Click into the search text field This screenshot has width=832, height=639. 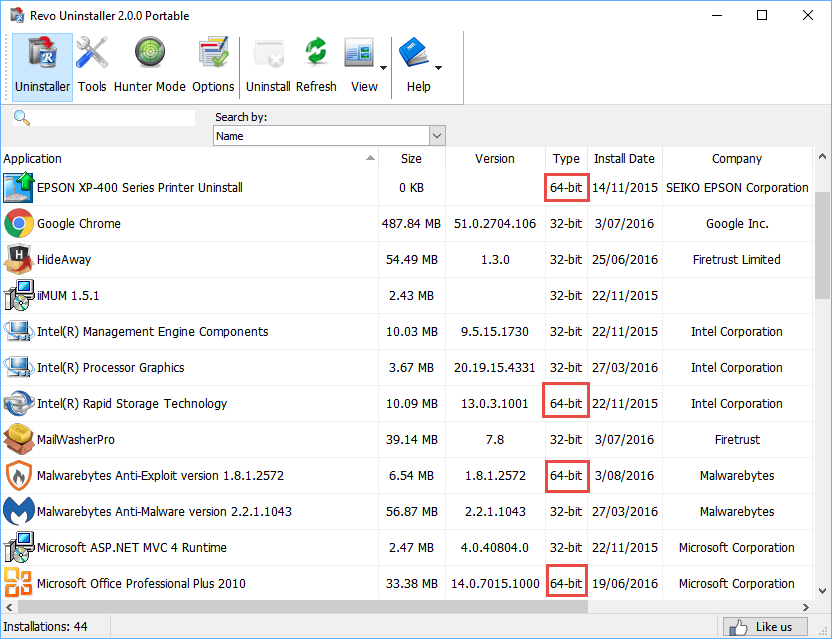pos(112,118)
